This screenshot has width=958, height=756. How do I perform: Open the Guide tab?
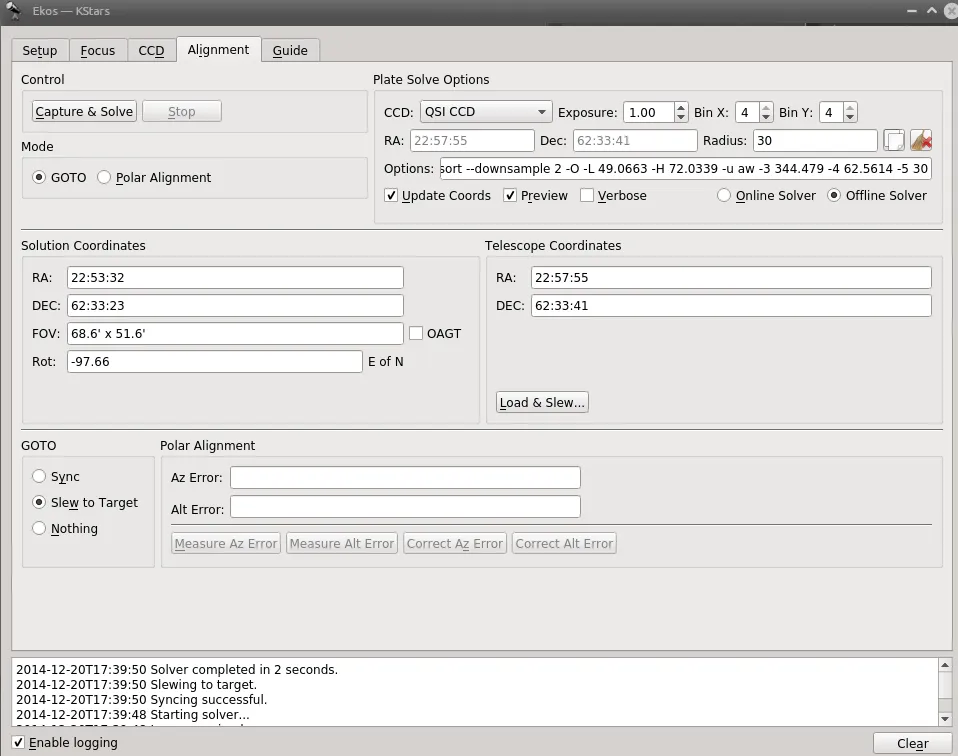(x=290, y=50)
